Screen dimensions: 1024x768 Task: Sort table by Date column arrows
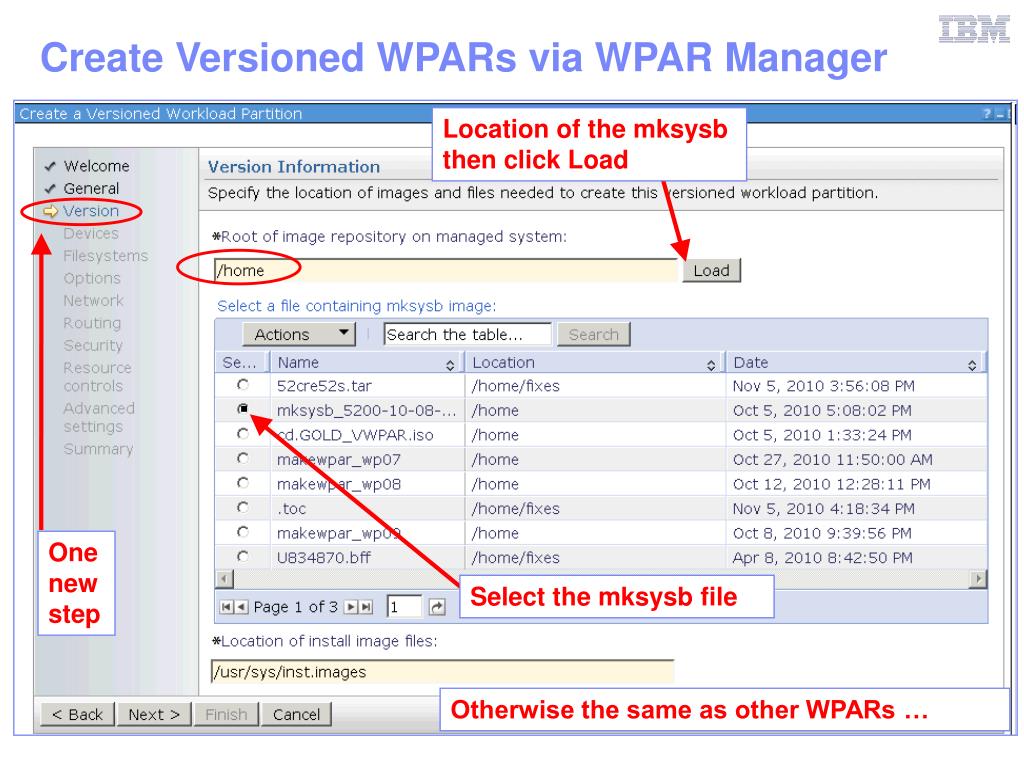tap(972, 365)
